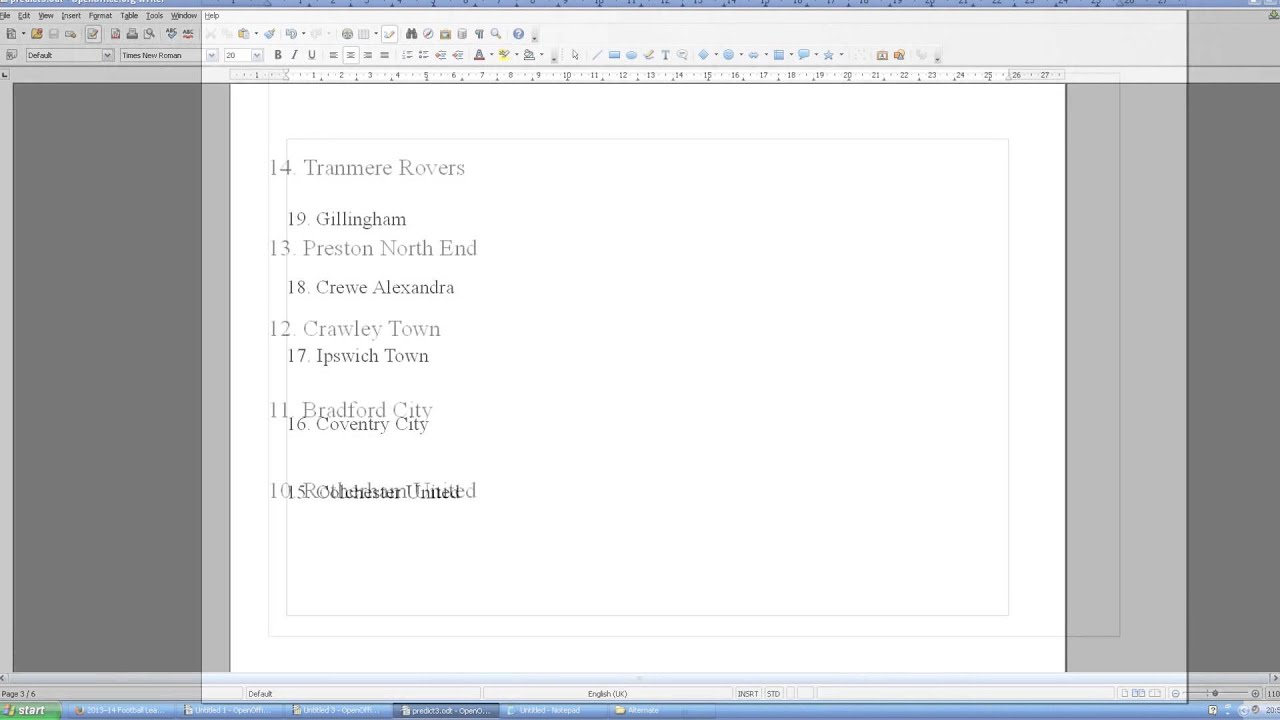Click the zoom slider in status bar
Screen dimensions: 1280x720
click(1215, 694)
